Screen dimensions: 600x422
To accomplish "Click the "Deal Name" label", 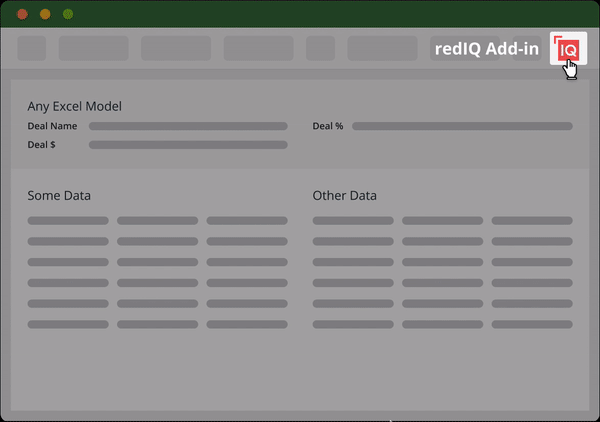I will 52,126.
